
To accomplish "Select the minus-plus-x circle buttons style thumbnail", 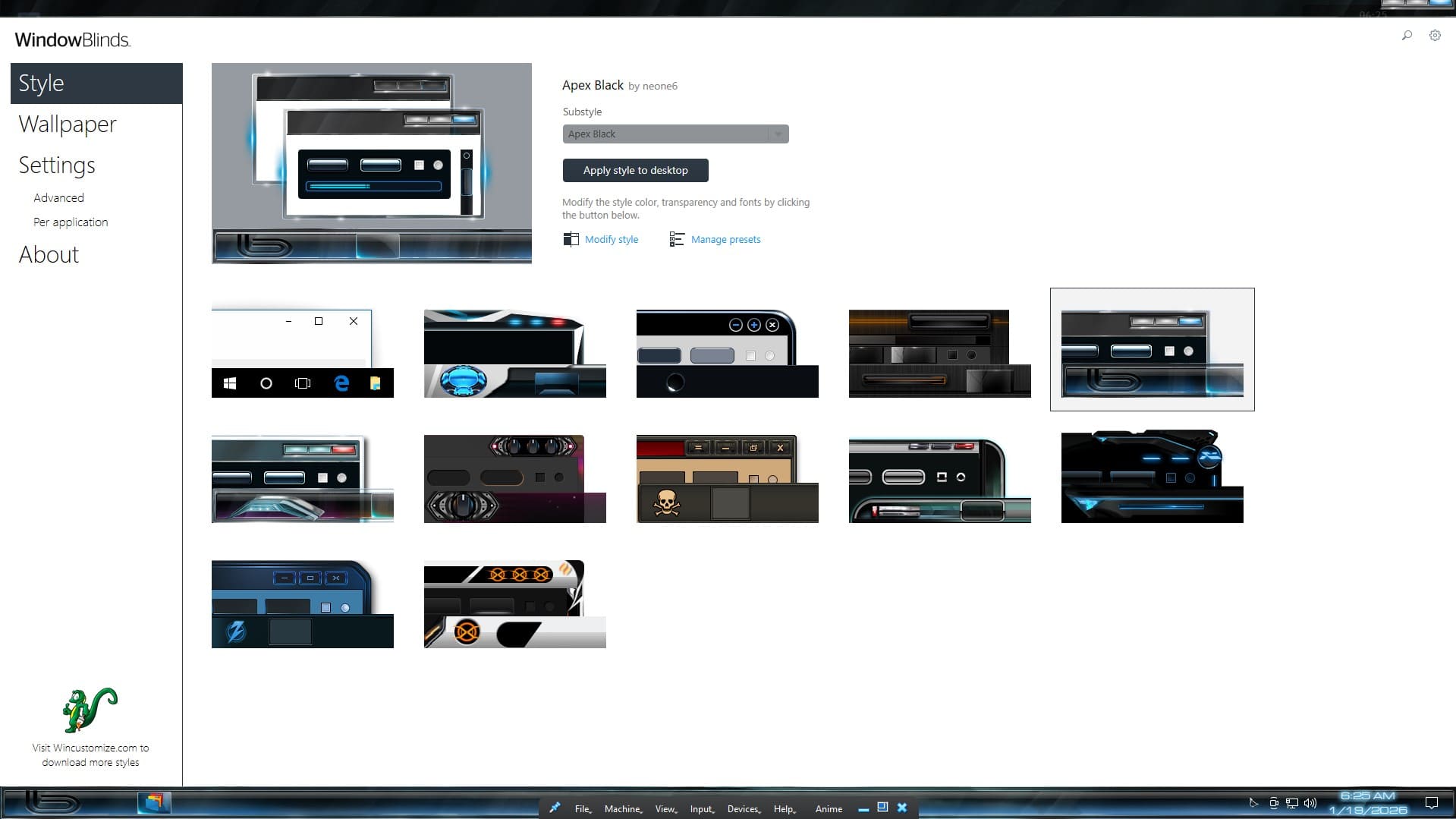I will point(728,353).
